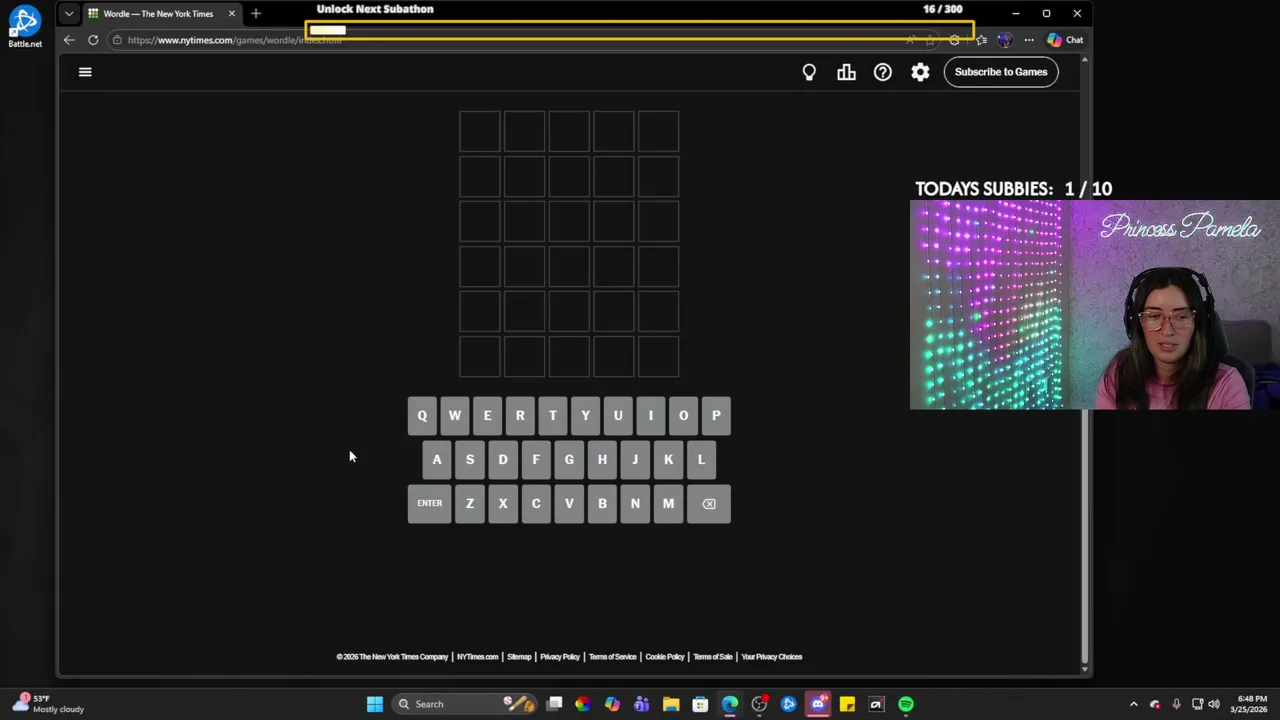Screen dimensions: 1280x720
Task: Open the Edge Favorites star-list icon
Action: coord(981,40)
